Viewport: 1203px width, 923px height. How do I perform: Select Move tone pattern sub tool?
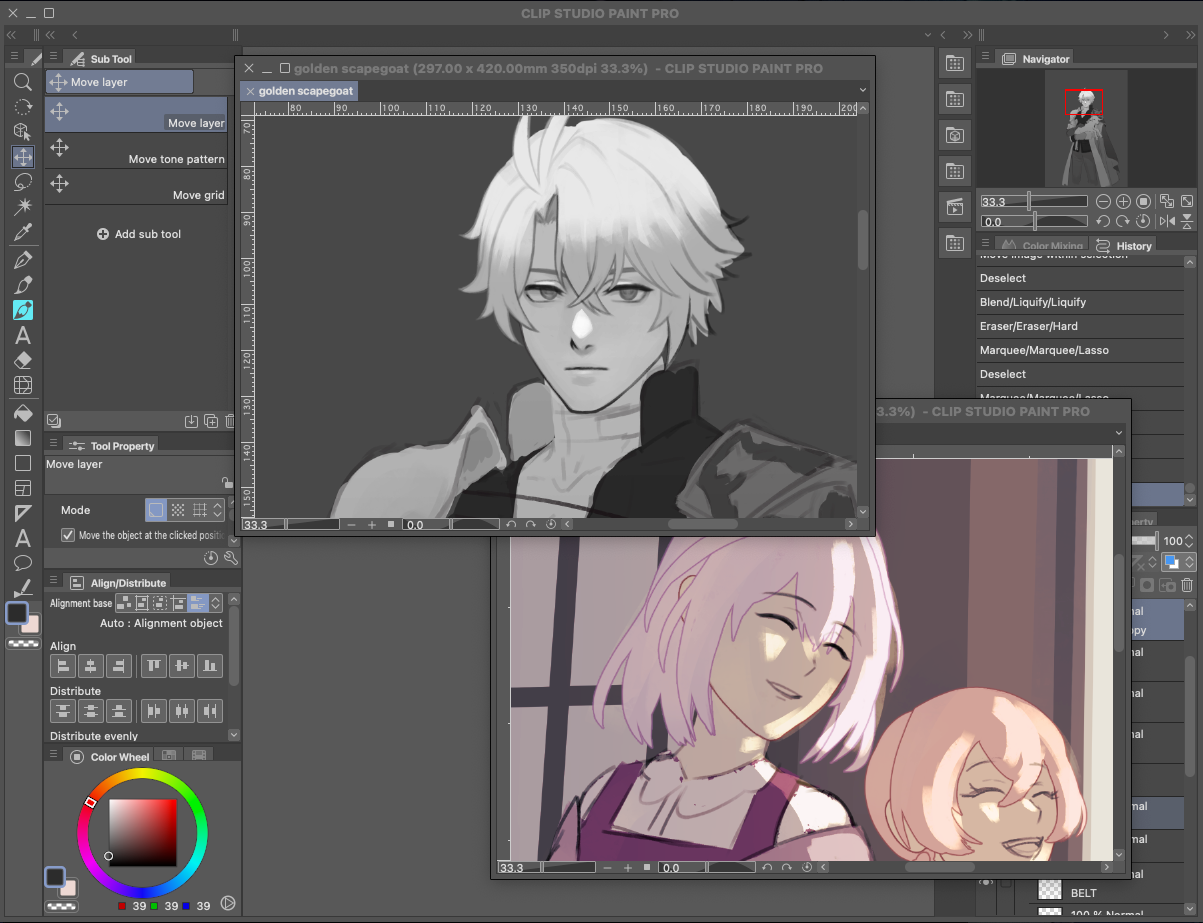coord(136,151)
